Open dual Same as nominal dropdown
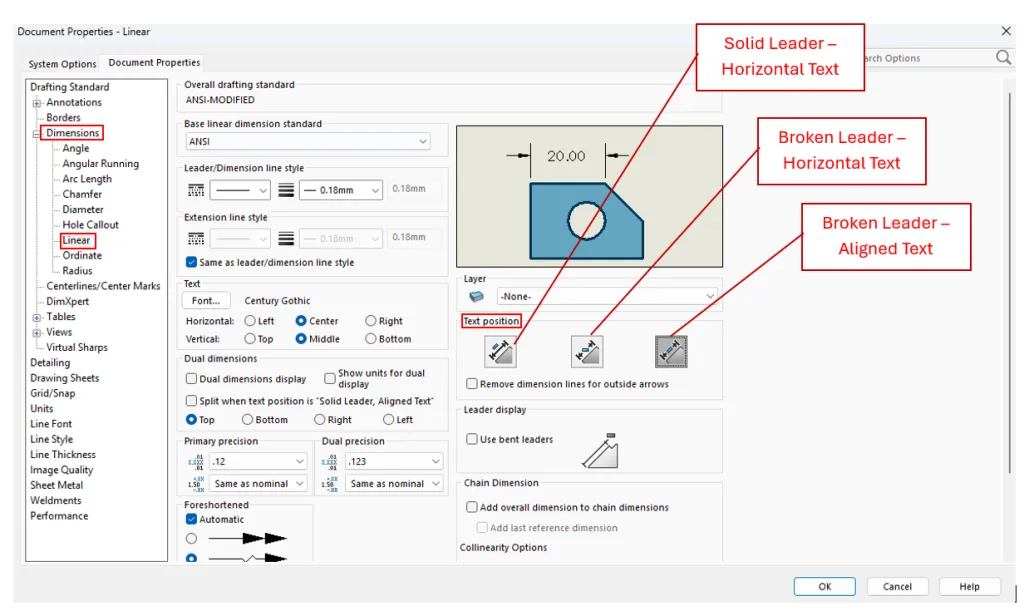The height and width of the screenshot is (611, 1024). tap(394, 484)
